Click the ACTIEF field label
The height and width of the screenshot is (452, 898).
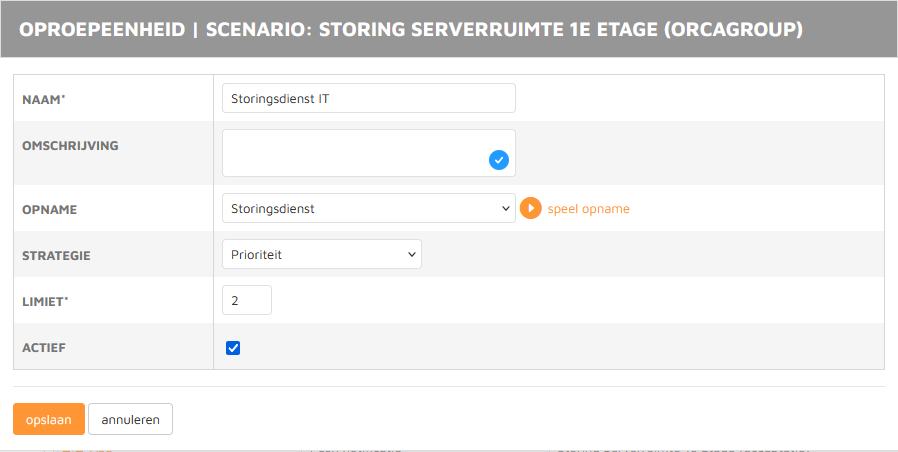pyautogui.click(x=44, y=348)
